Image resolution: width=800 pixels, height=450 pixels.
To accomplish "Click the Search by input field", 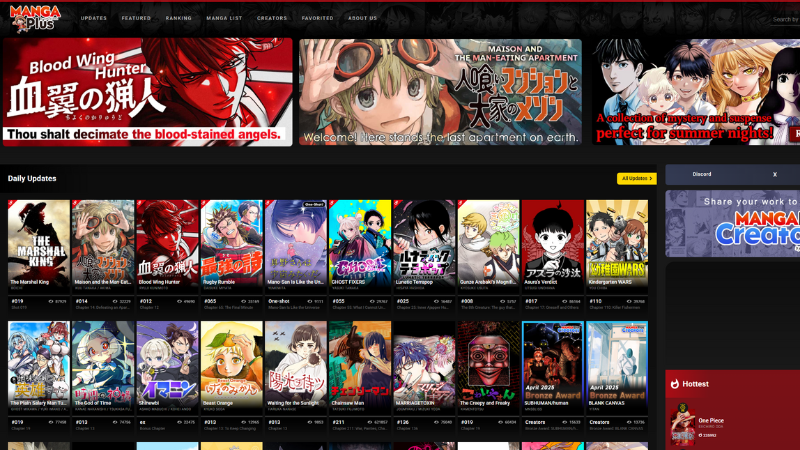I will (785, 19).
